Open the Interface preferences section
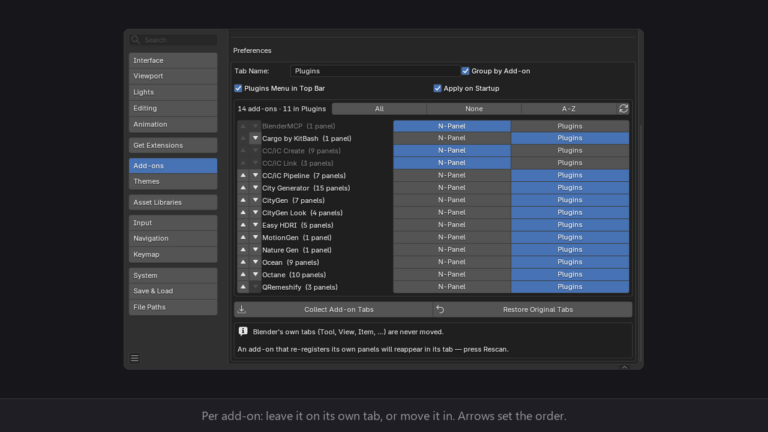 coord(173,60)
